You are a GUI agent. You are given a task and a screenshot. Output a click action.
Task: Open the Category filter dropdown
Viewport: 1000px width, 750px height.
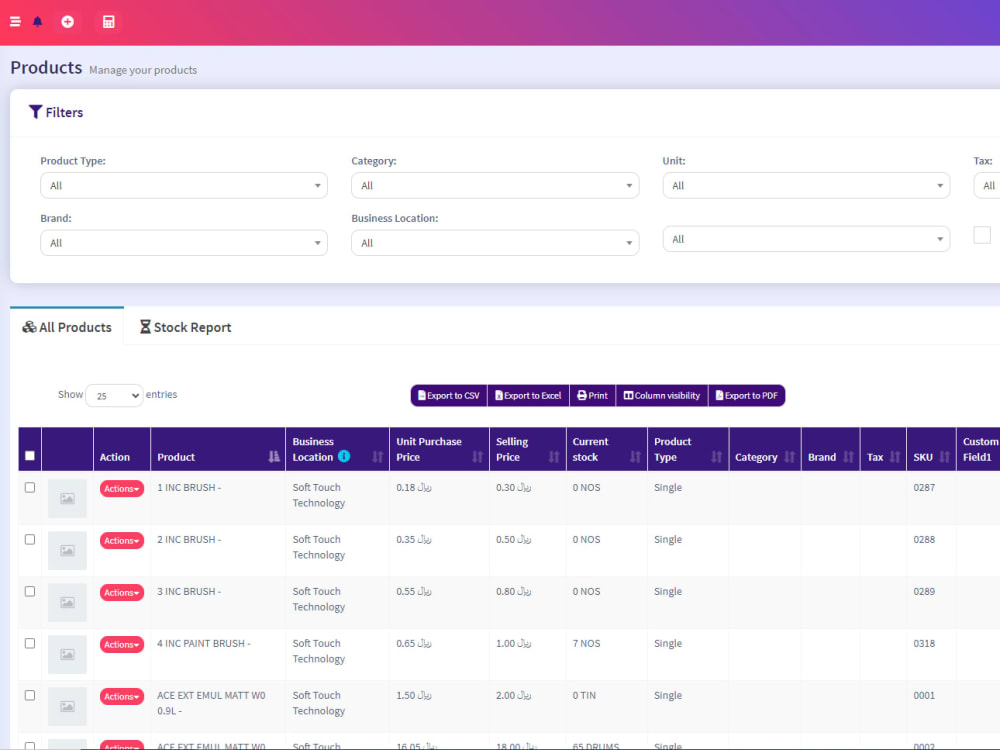pos(495,186)
